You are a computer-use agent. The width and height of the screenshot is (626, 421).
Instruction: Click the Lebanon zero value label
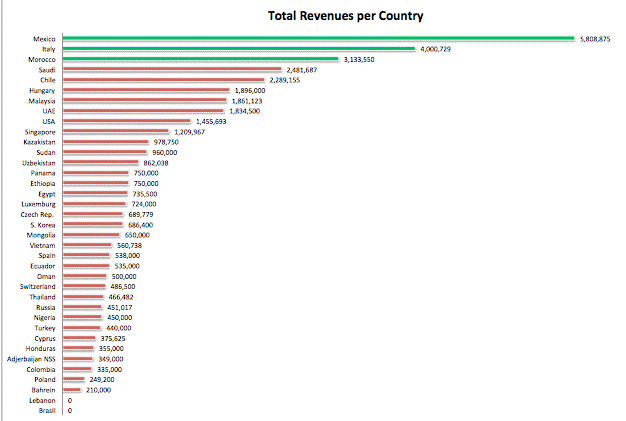click(70, 400)
